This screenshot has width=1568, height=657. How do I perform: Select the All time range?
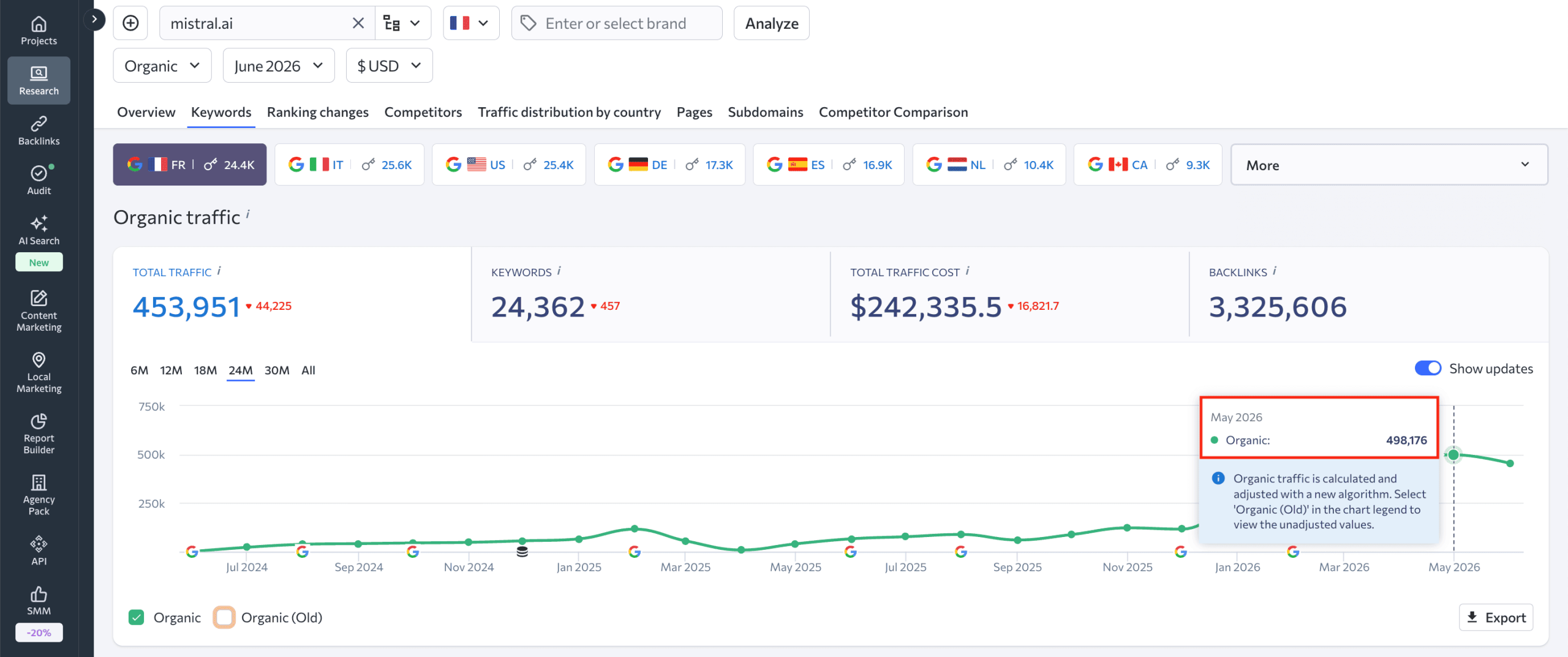click(x=308, y=370)
